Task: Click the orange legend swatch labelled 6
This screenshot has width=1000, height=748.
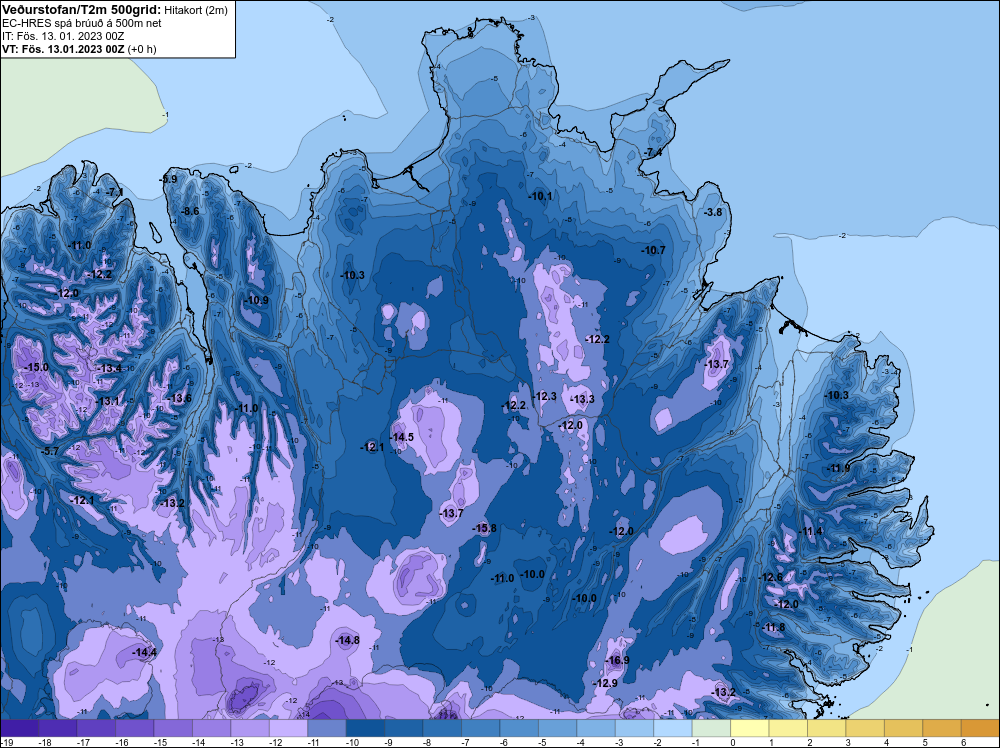Action: click(x=980, y=728)
